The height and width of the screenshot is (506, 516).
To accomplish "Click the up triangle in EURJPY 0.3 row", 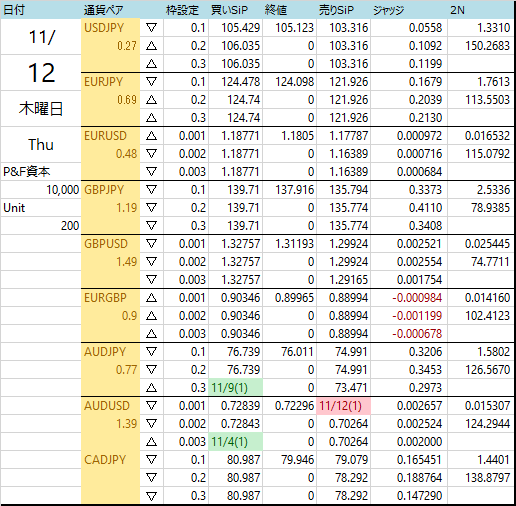I will (x=151, y=118).
